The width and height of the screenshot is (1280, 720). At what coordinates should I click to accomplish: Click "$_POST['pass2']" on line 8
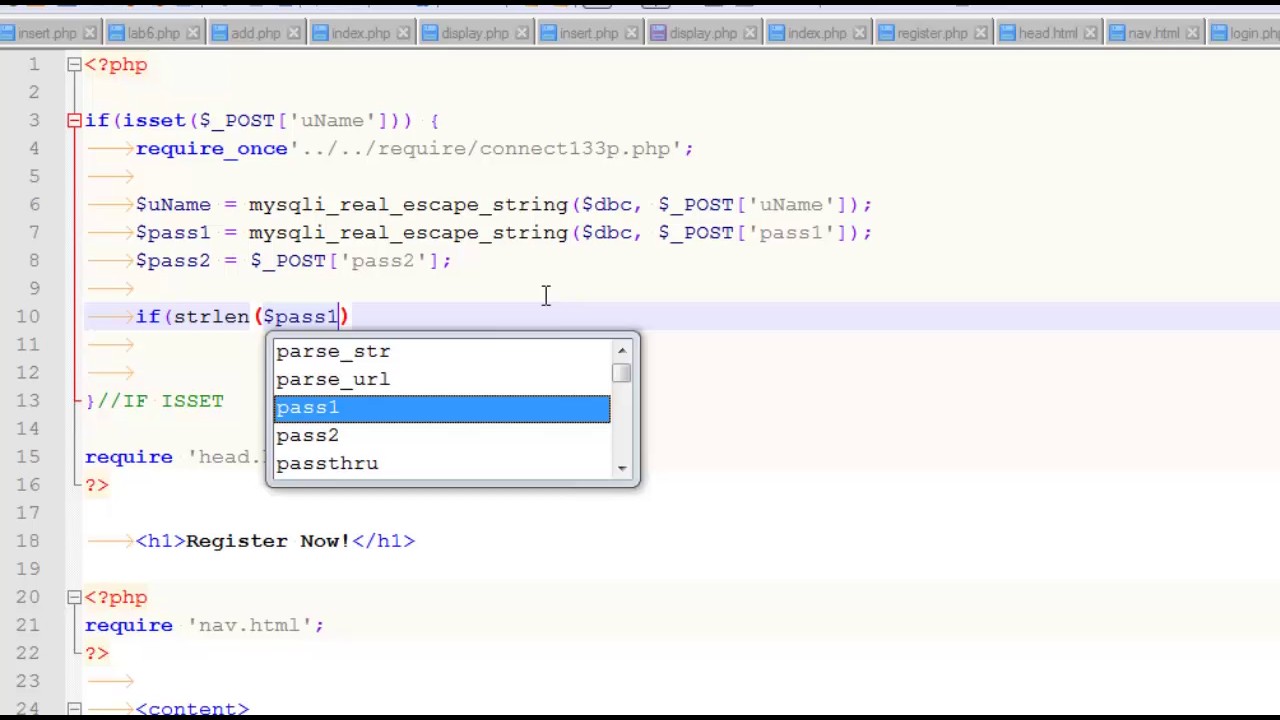[344, 261]
